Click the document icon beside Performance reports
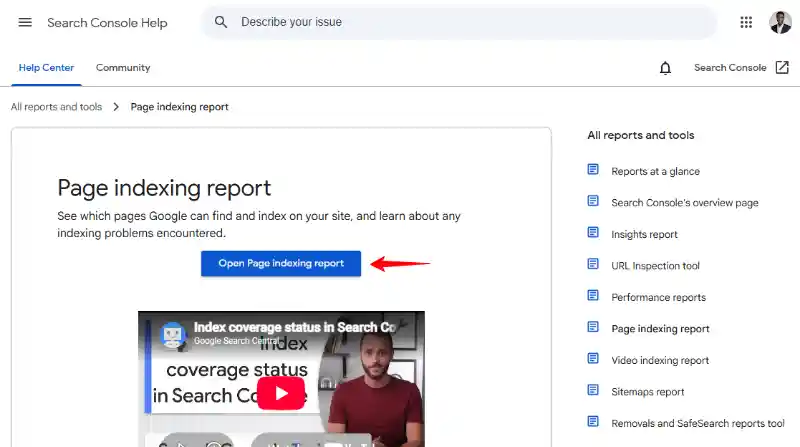Image resolution: width=800 pixels, height=447 pixels. pos(593,295)
